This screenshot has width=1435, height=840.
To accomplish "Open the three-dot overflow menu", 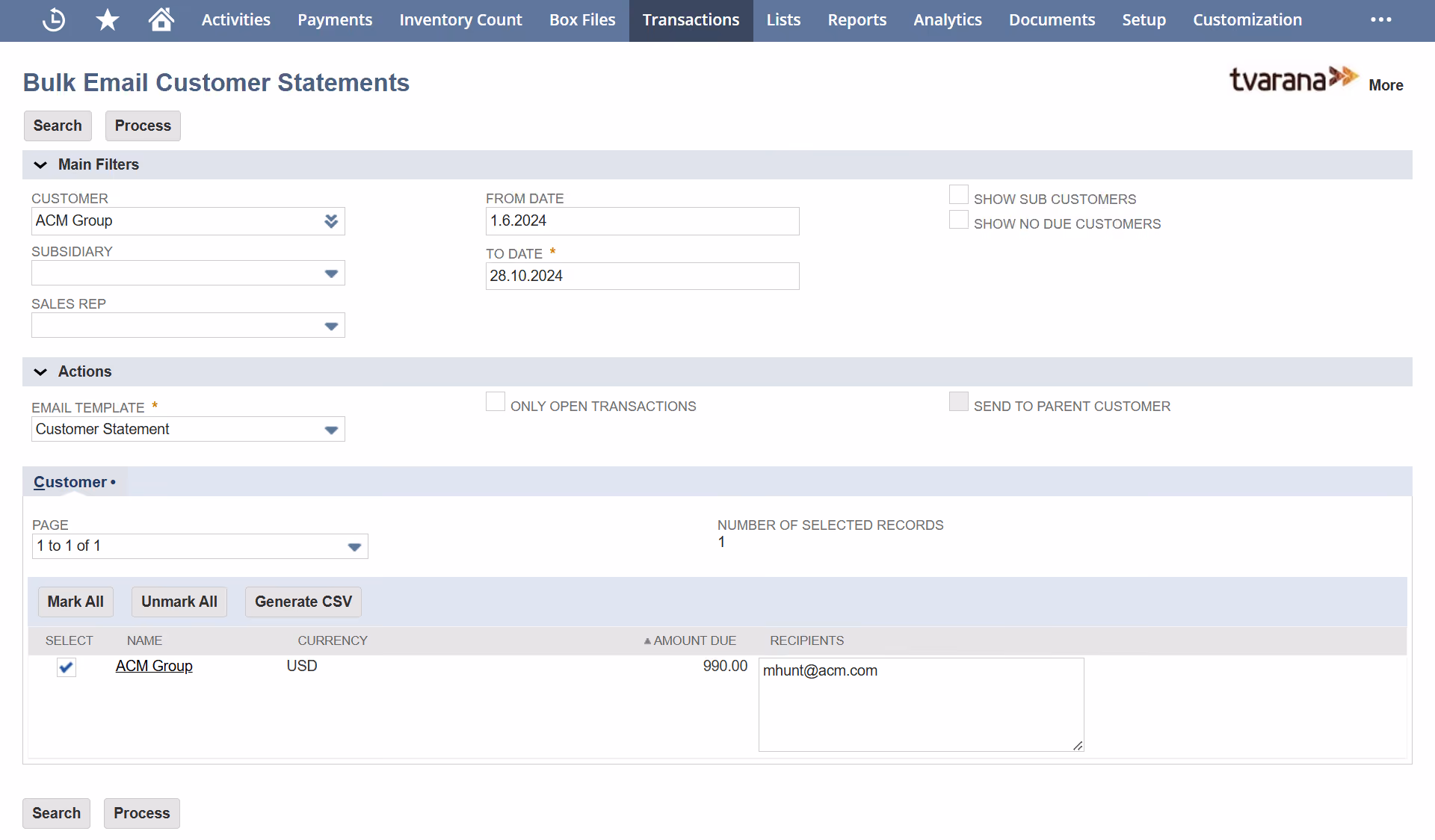I will (1381, 20).
